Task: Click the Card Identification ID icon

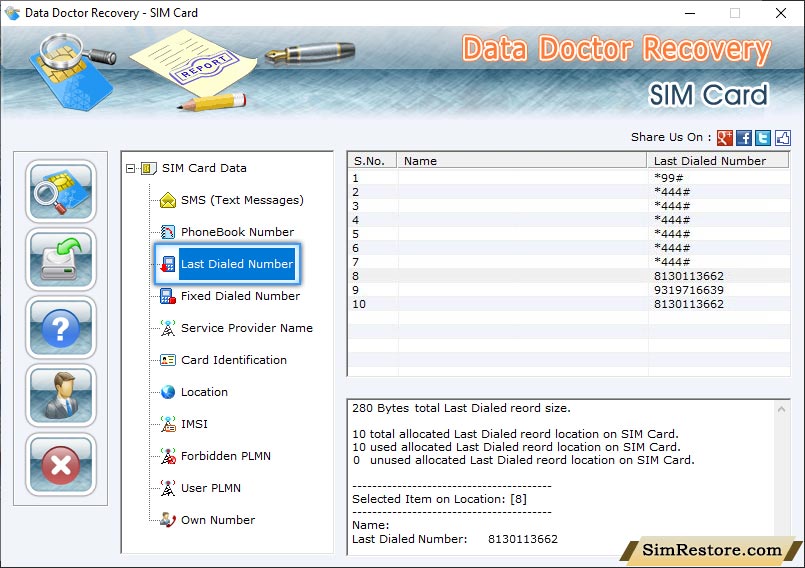Action: [168, 360]
